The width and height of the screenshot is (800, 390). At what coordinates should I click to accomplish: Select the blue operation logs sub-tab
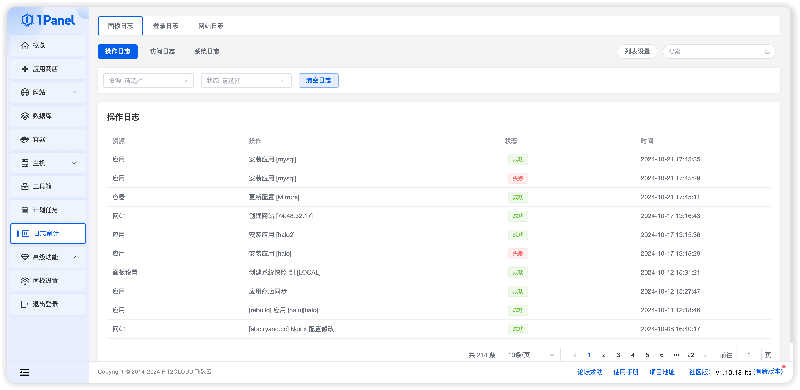(x=118, y=52)
